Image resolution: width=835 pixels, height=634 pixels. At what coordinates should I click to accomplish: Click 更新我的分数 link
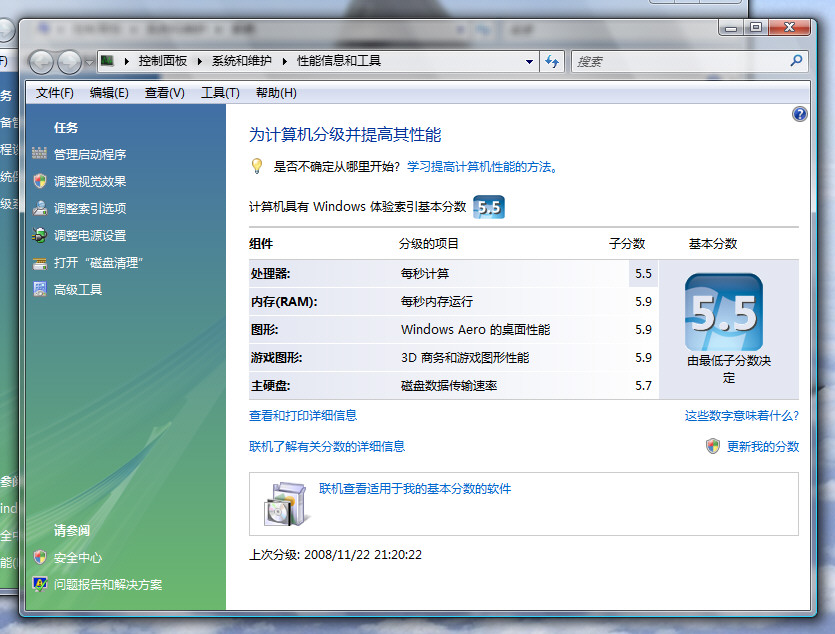pyautogui.click(x=763, y=447)
